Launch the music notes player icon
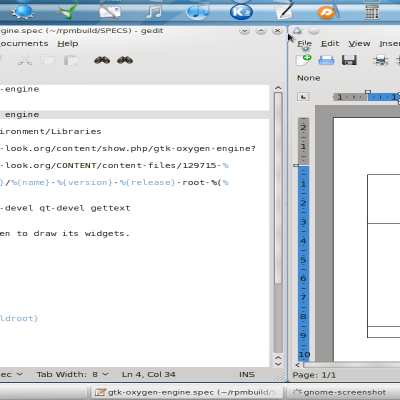Viewport: 400px width, 400px height. click(154, 12)
